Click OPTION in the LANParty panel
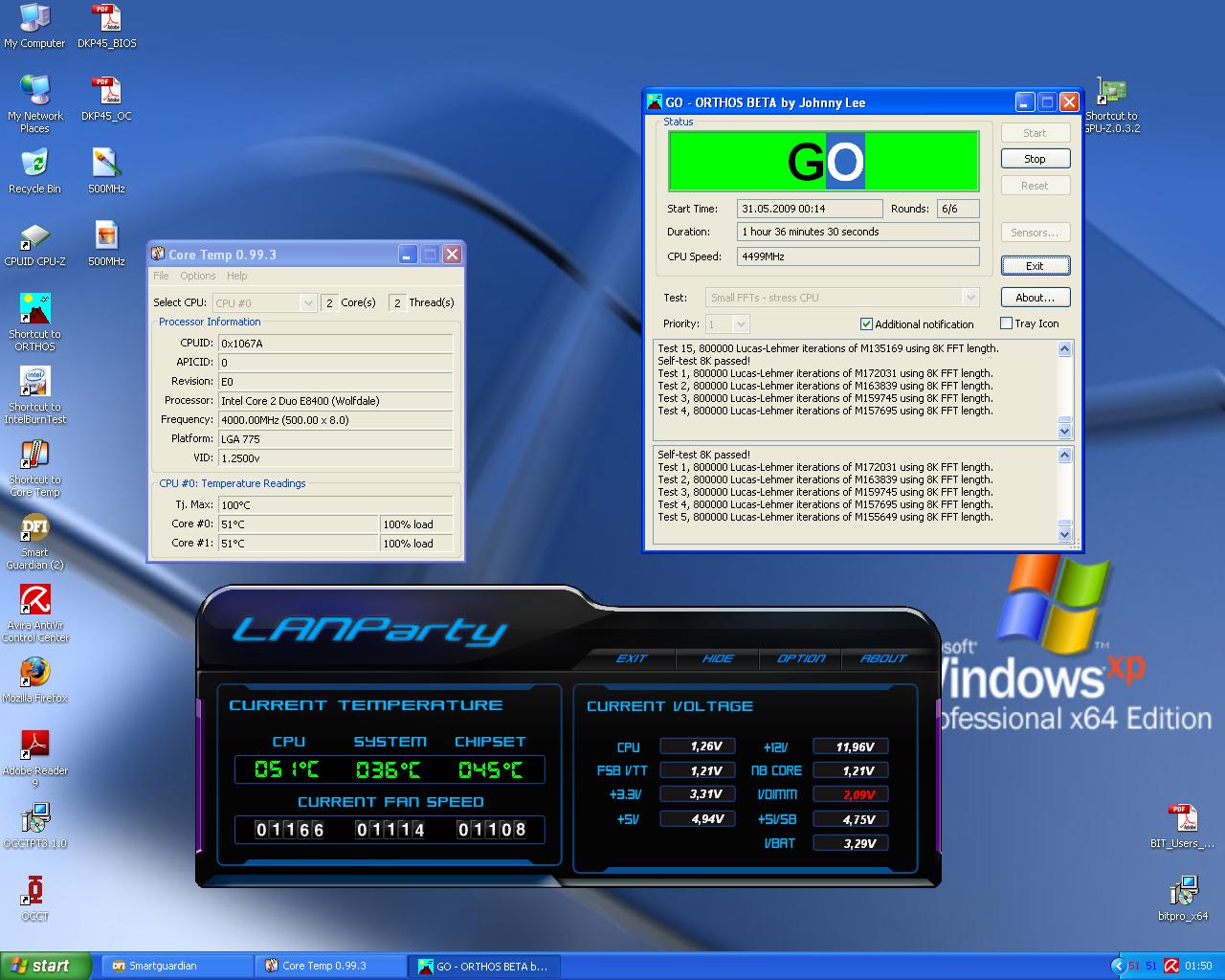Image resolution: width=1225 pixels, height=980 pixels. tap(801, 658)
